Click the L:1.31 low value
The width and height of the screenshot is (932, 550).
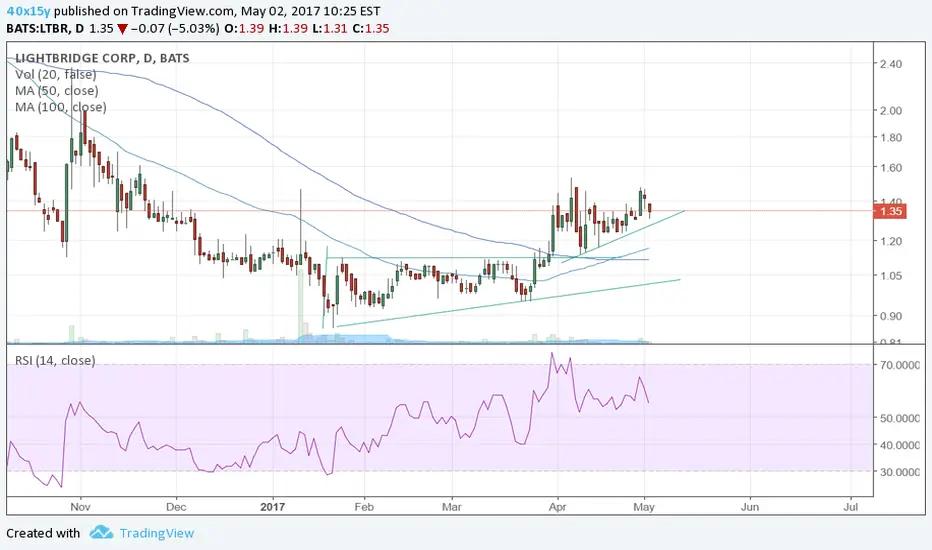tap(330, 28)
